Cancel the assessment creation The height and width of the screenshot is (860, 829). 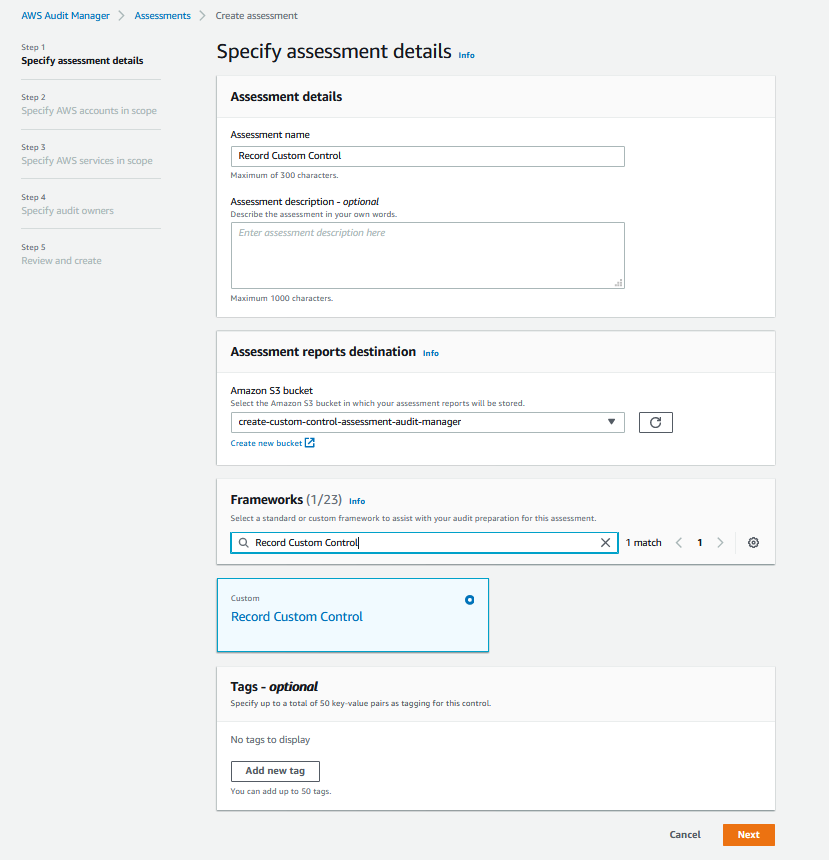(x=685, y=834)
